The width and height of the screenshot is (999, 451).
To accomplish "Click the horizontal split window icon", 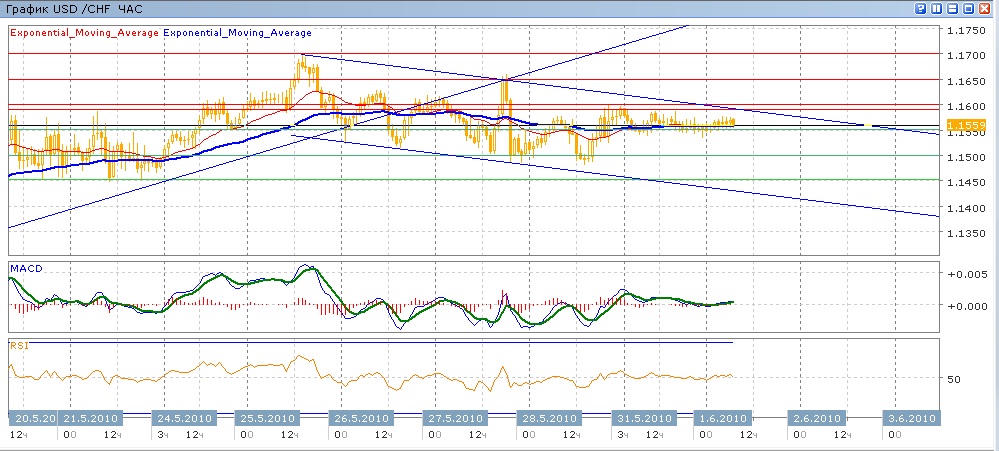I will [x=953, y=8].
